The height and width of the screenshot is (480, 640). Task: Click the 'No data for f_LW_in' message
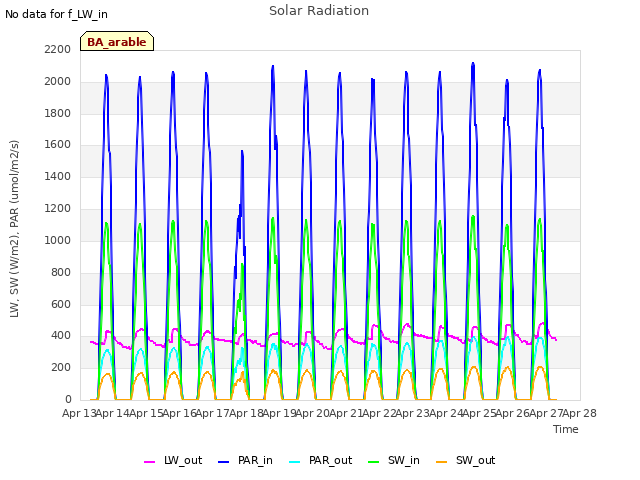[x=56, y=14]
